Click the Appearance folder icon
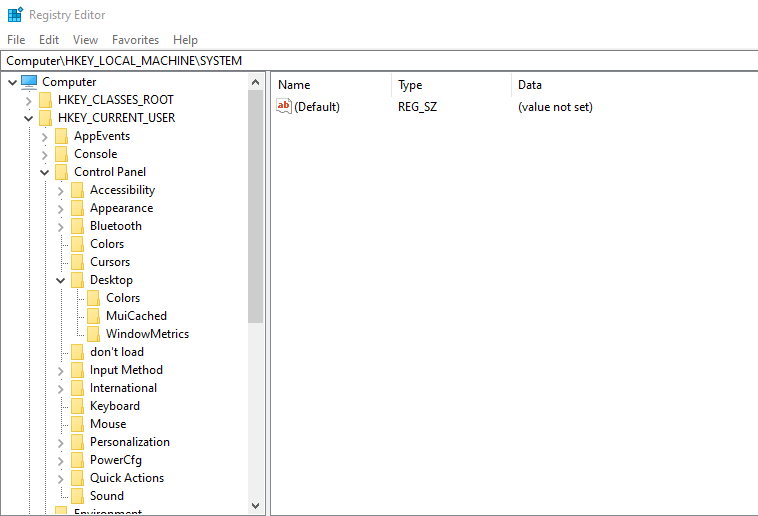758x516 pixels. click(77, 208)
